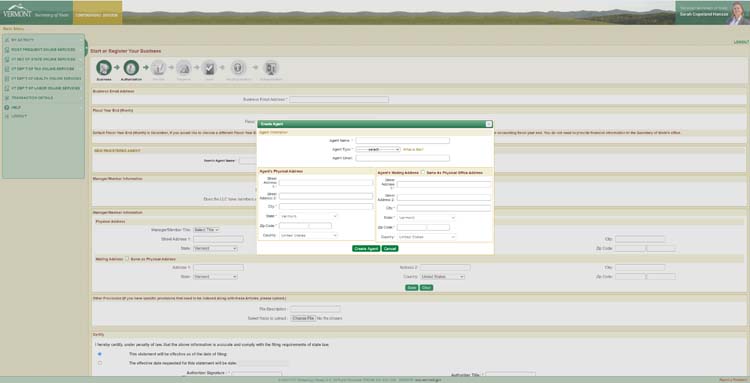Click agent physical Street Address 2 field

[x=326, y=196]
